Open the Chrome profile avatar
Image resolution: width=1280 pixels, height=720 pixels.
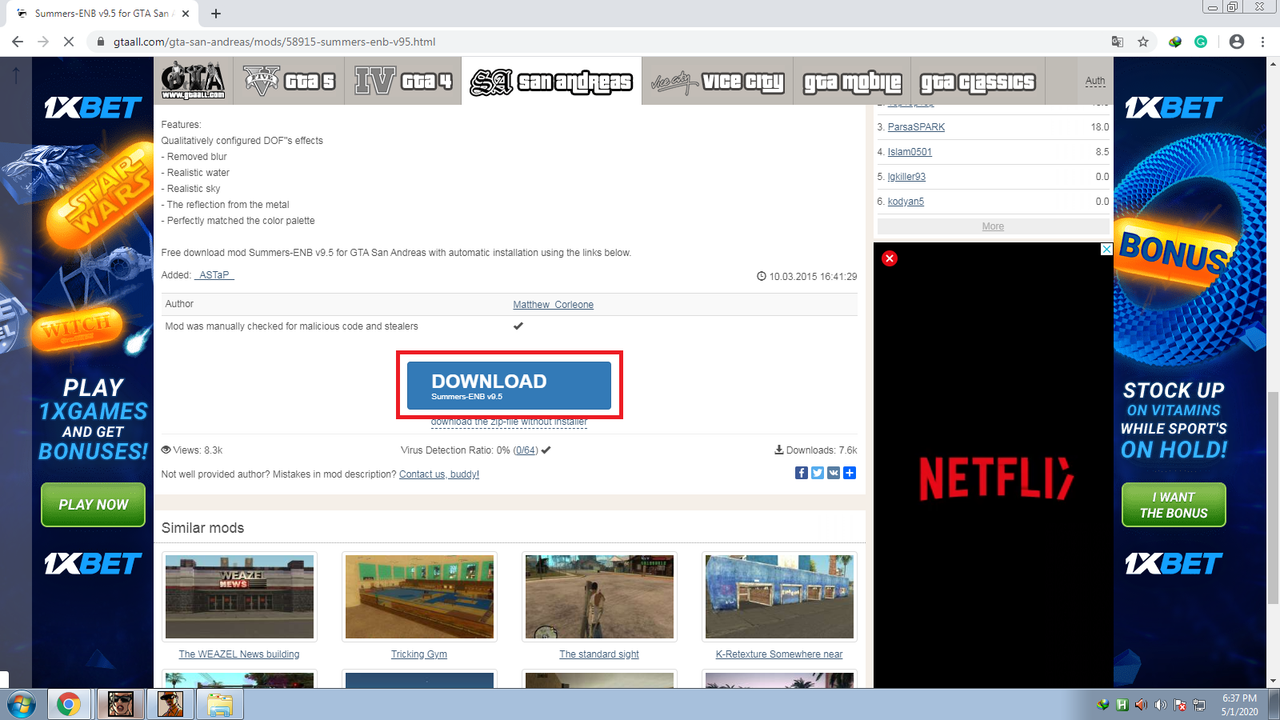point(1236,42)
